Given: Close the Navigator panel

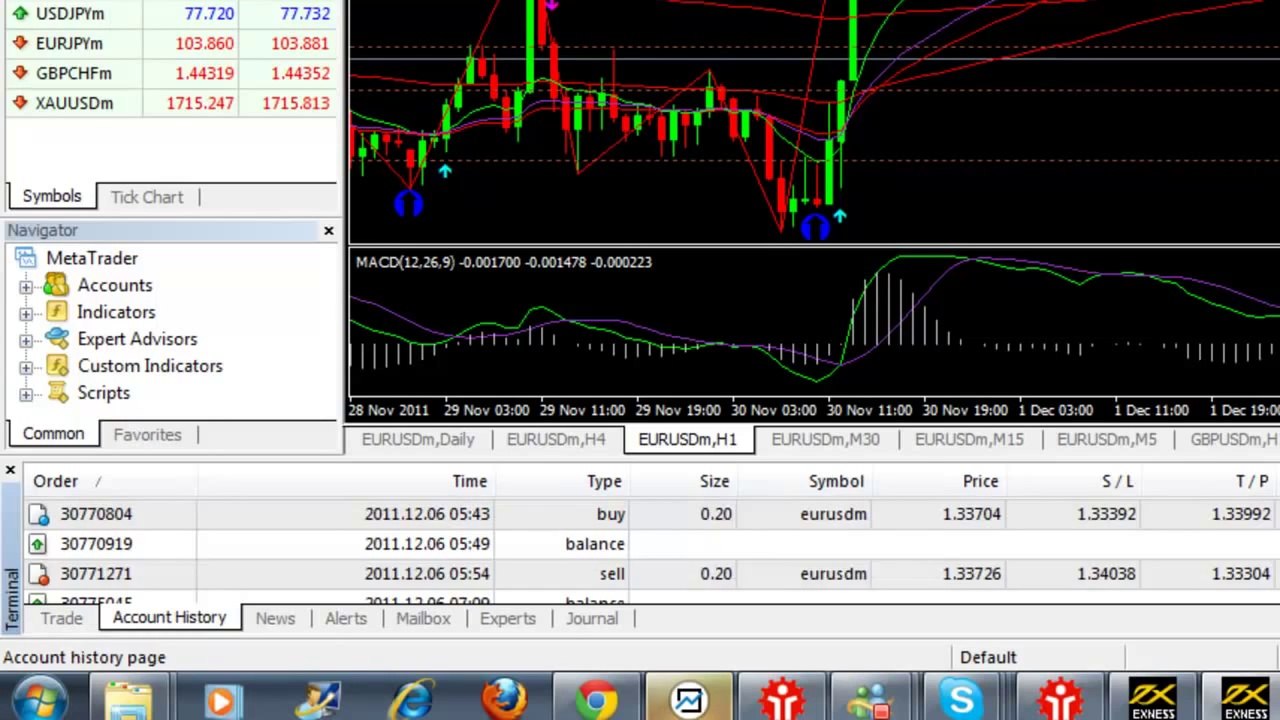Looking at the screenshot, I should click(328, 231).
